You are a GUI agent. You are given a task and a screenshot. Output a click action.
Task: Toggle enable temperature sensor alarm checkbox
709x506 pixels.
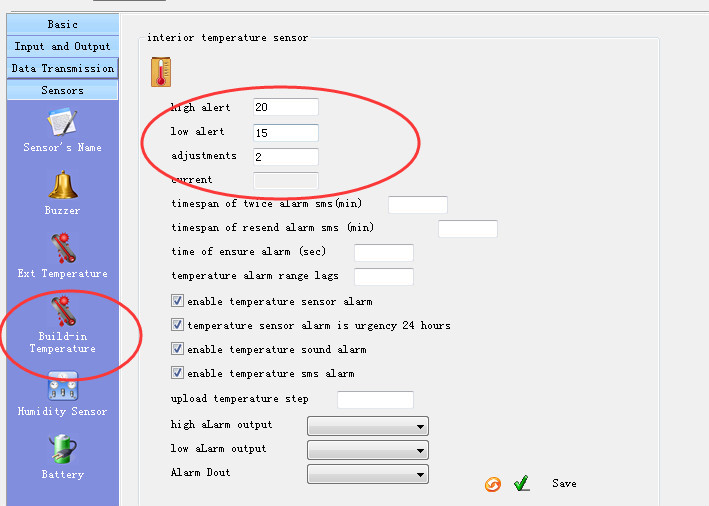pos(177,301)
